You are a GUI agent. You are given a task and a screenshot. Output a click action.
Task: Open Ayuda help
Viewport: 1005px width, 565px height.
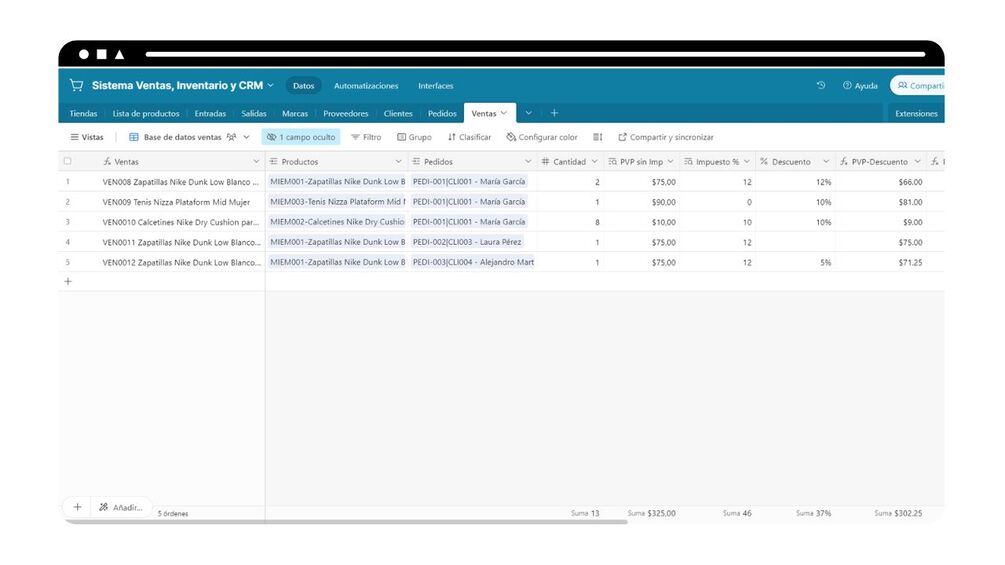tap(860, 86)
